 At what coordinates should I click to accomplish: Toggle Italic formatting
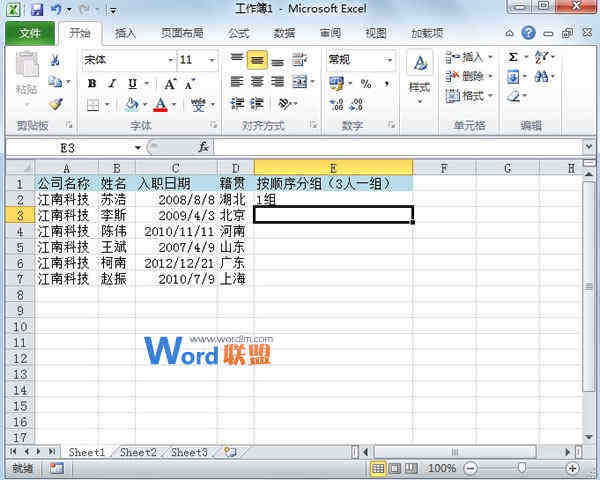[x=112, y=83]
